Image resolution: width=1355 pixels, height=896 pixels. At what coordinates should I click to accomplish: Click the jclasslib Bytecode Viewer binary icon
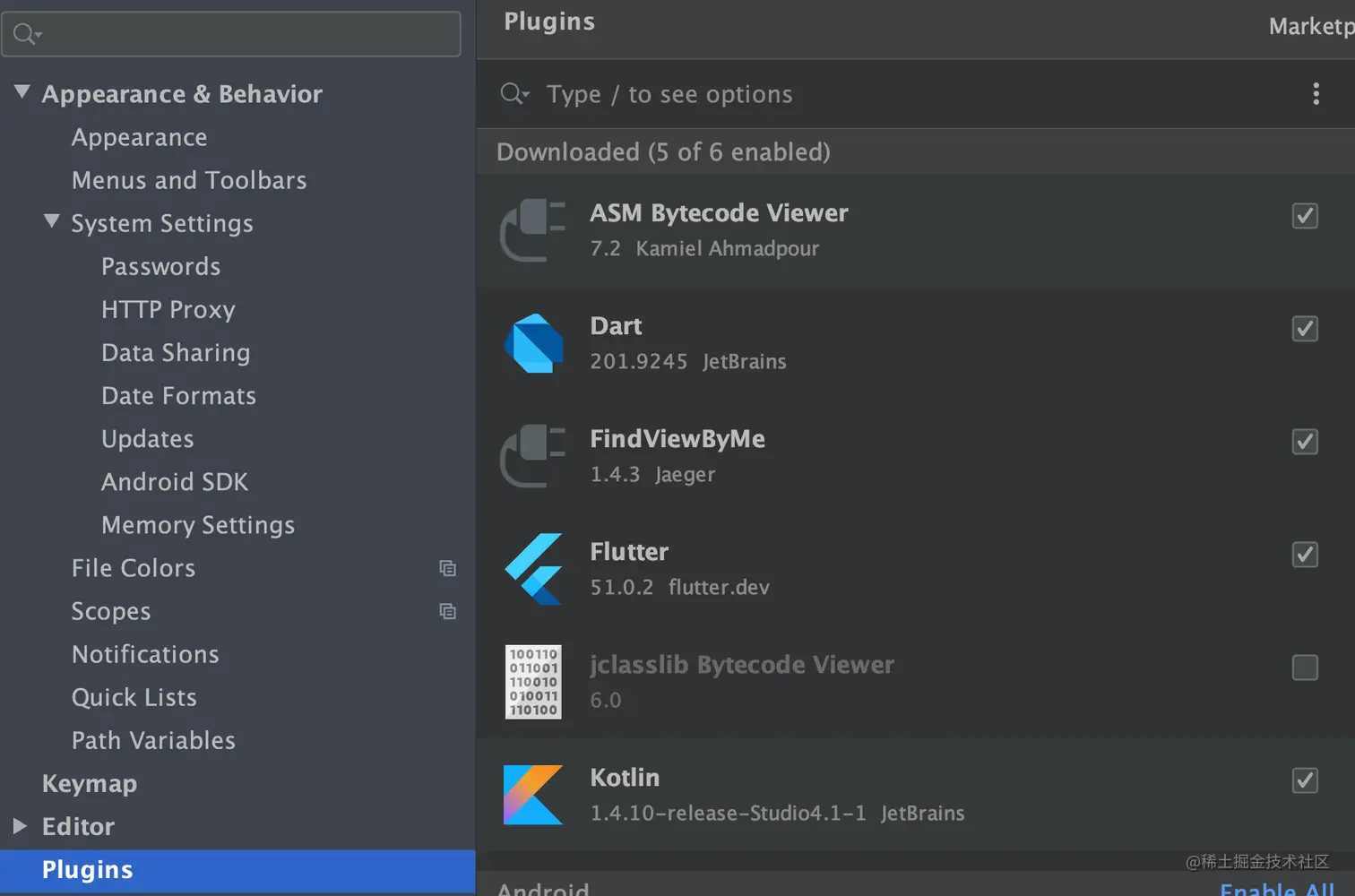pos(533,682)
